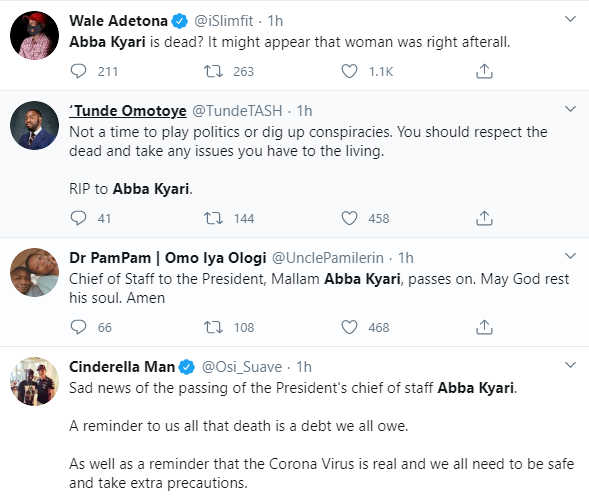Reply to Dr PamPam's tweet
The image size is (589, 503).
click(x=78, y=327)
